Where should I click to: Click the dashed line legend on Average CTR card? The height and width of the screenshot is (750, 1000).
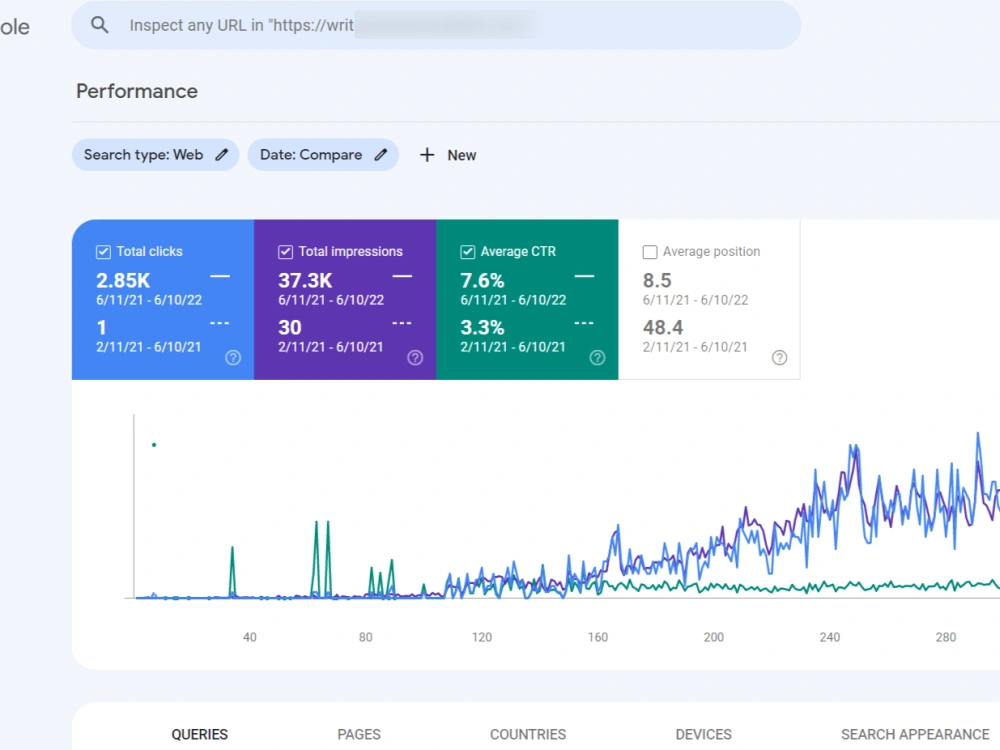(584, 323)
